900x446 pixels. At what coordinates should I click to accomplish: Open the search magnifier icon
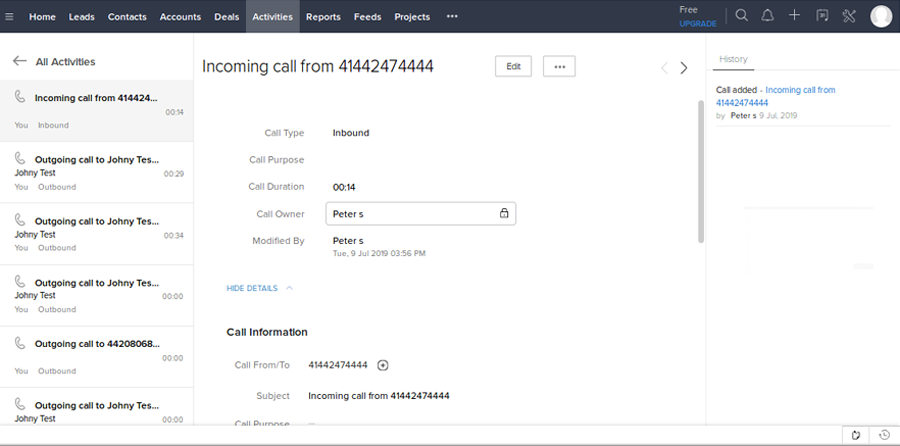point(742,16)
